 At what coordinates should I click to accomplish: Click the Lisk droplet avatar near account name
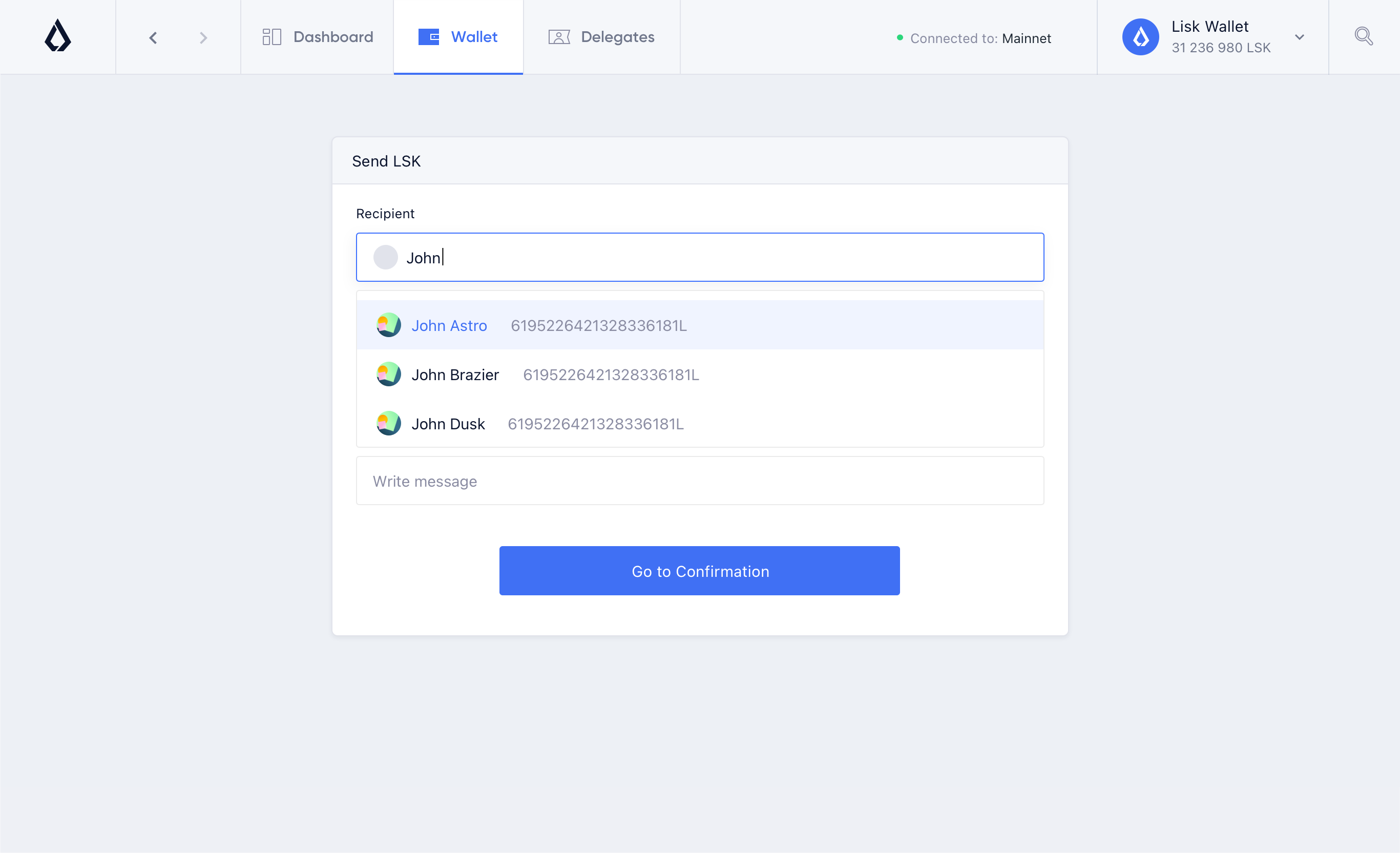(x=1140, y=36)
